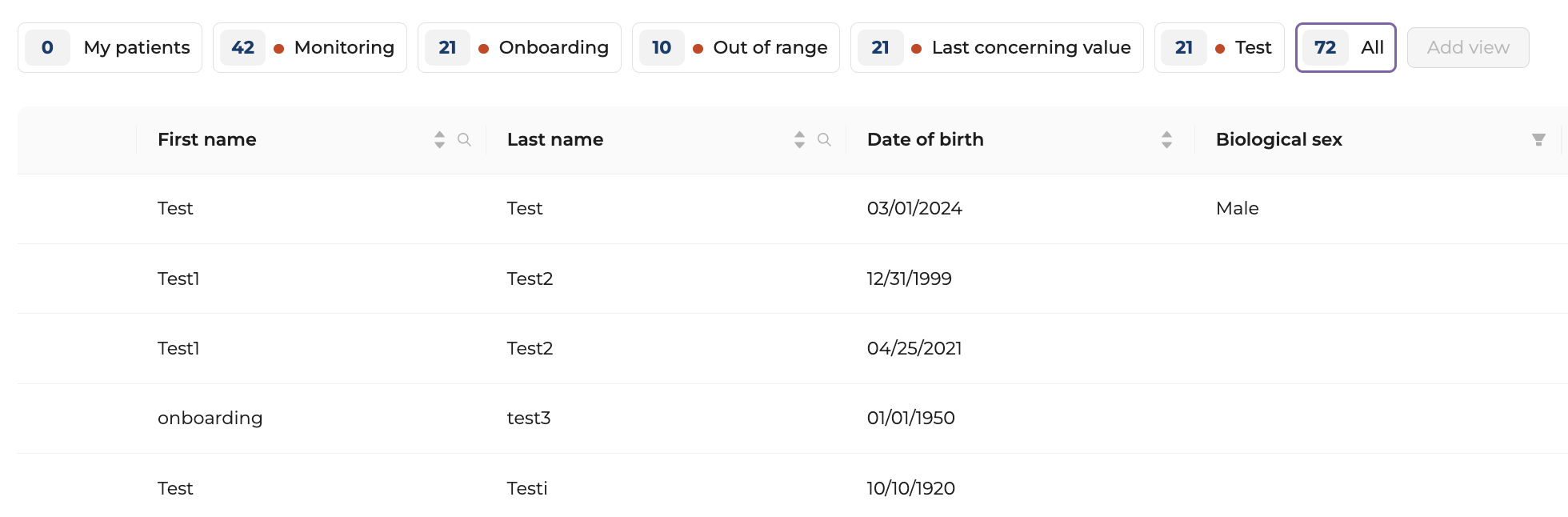The image size is (1568, 517).
Task: Open Test1 Test2 born 04/25/2021
Action: (792, 349)
